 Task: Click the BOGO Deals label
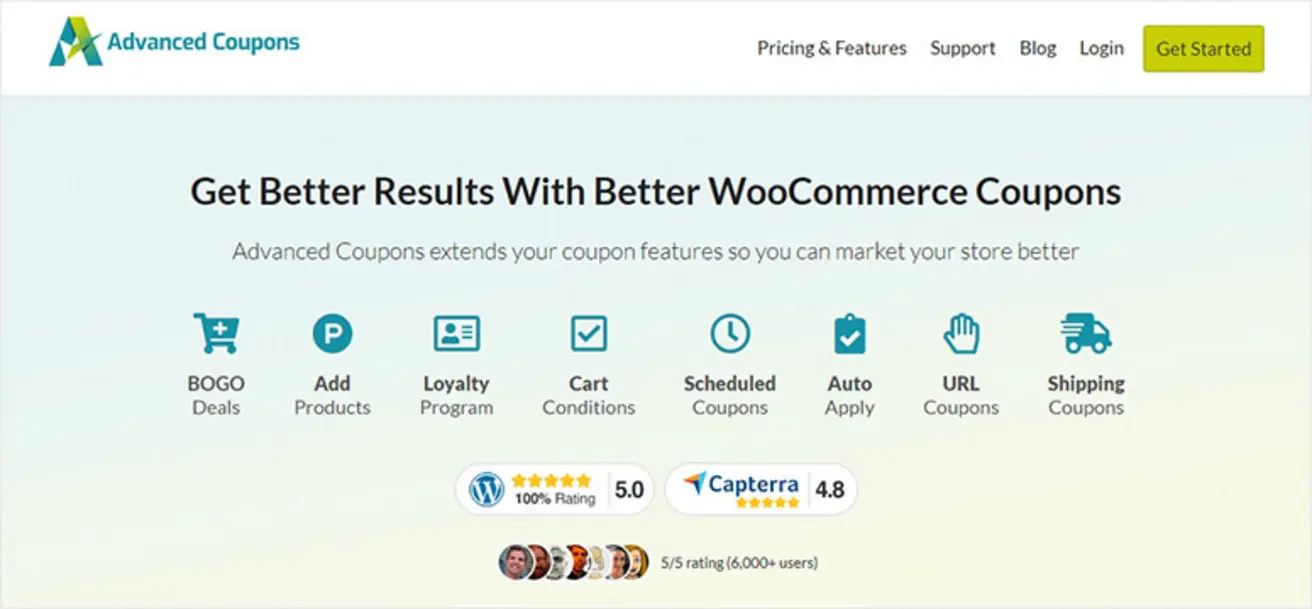tap(216, 395)
